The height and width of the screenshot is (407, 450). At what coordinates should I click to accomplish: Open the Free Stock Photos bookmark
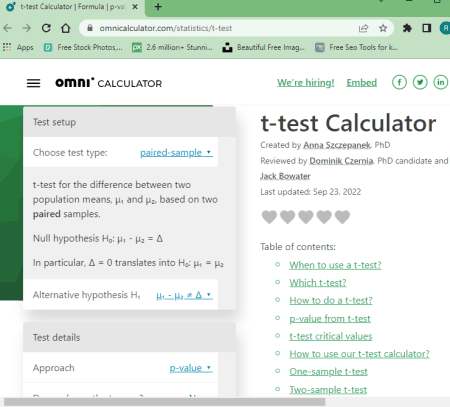[x=83, y=47]
